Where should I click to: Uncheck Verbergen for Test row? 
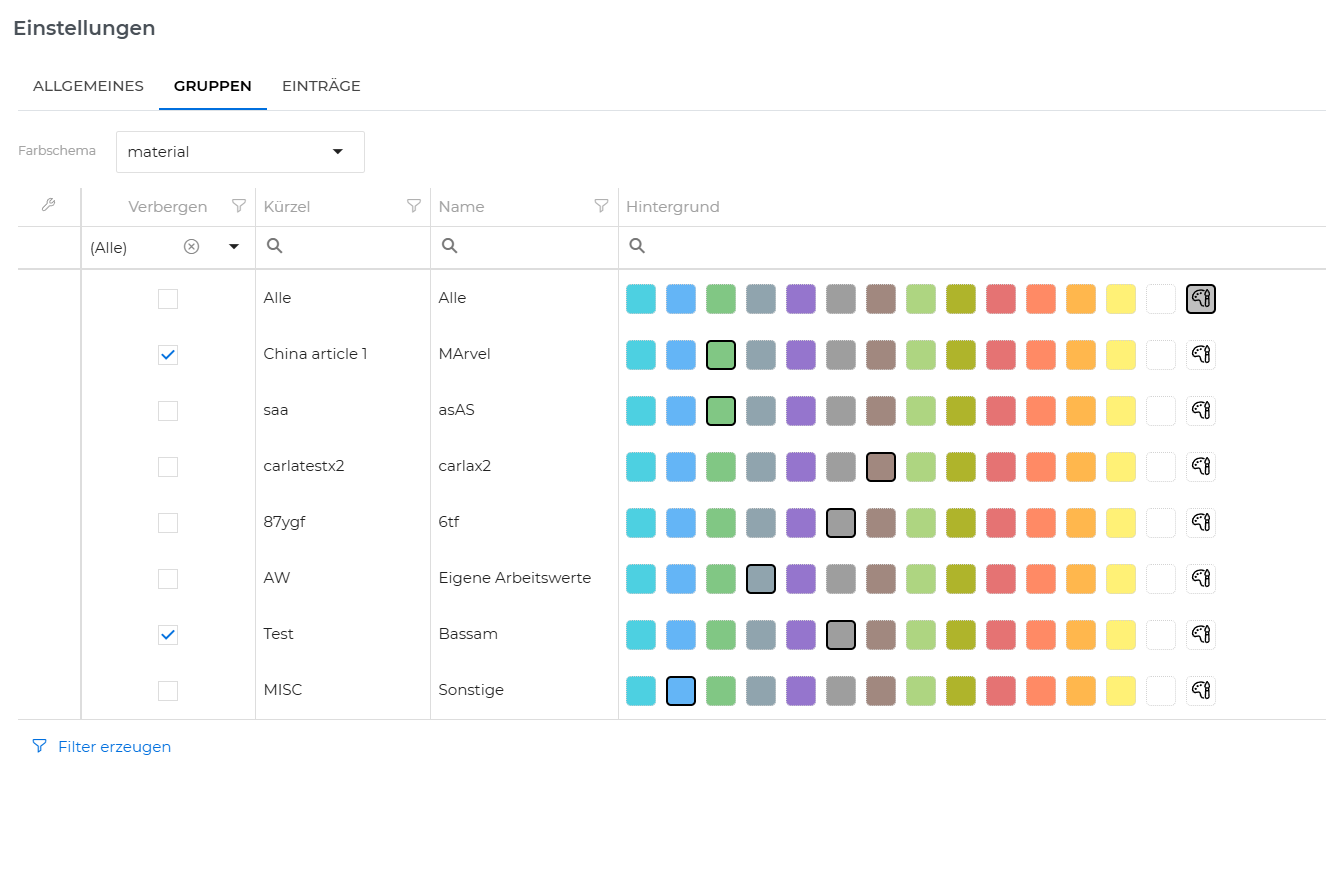[x=168, y=635]
